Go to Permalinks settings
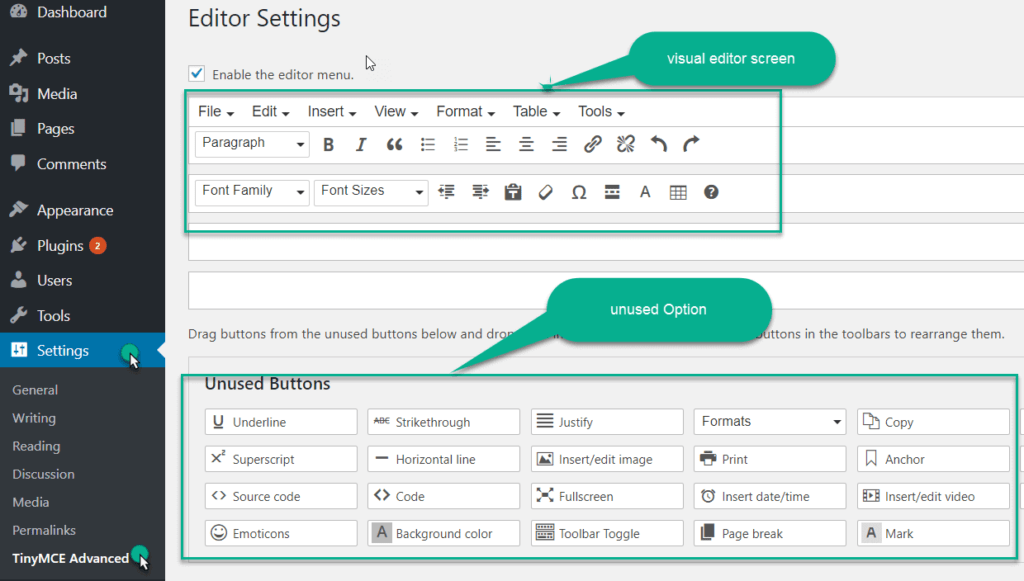The height and width of the screenshot is (581, 1024). [x=44, y=530]
